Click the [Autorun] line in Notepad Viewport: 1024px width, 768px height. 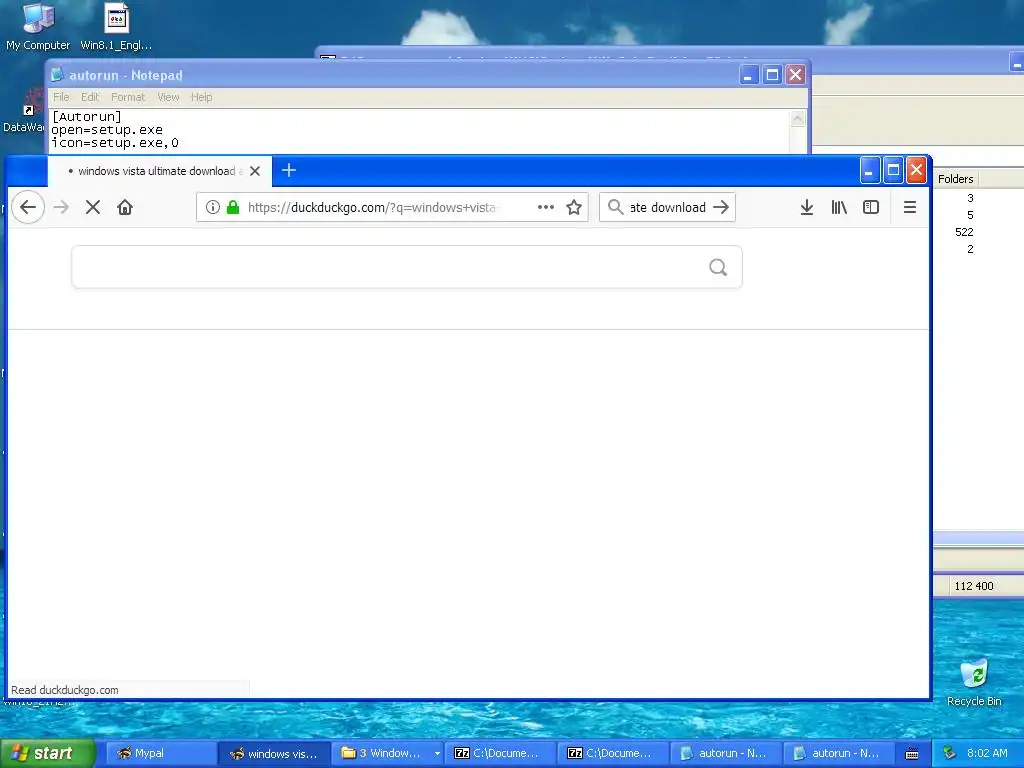coord(87,117)
